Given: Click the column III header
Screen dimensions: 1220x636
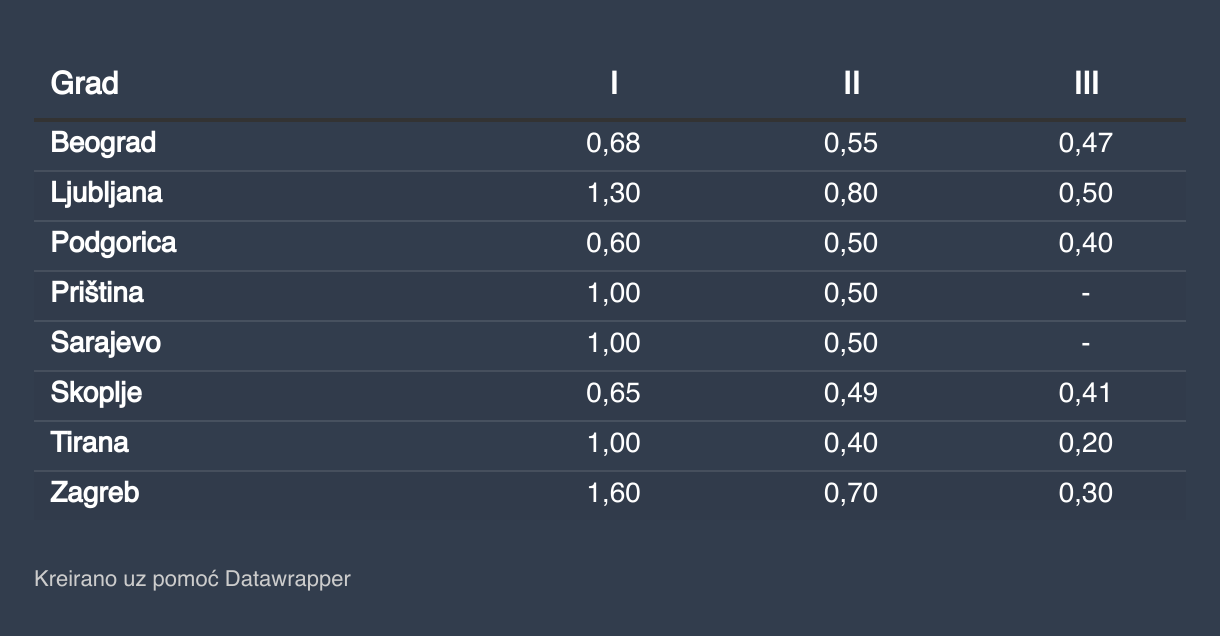Looking at the screenshot, I should 1086,83.
